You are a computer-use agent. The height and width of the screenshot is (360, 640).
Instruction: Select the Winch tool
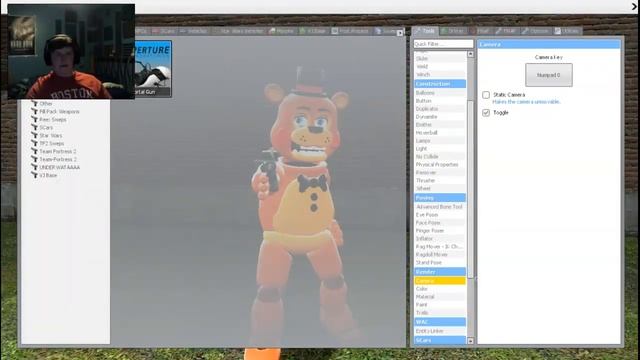(440, 75)
